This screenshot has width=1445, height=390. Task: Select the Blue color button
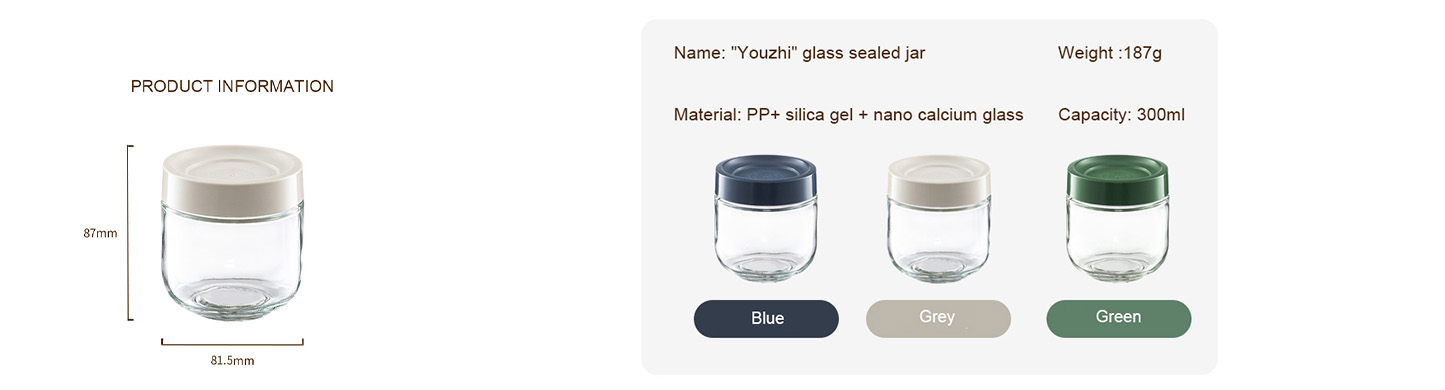[x=766, y=319]
